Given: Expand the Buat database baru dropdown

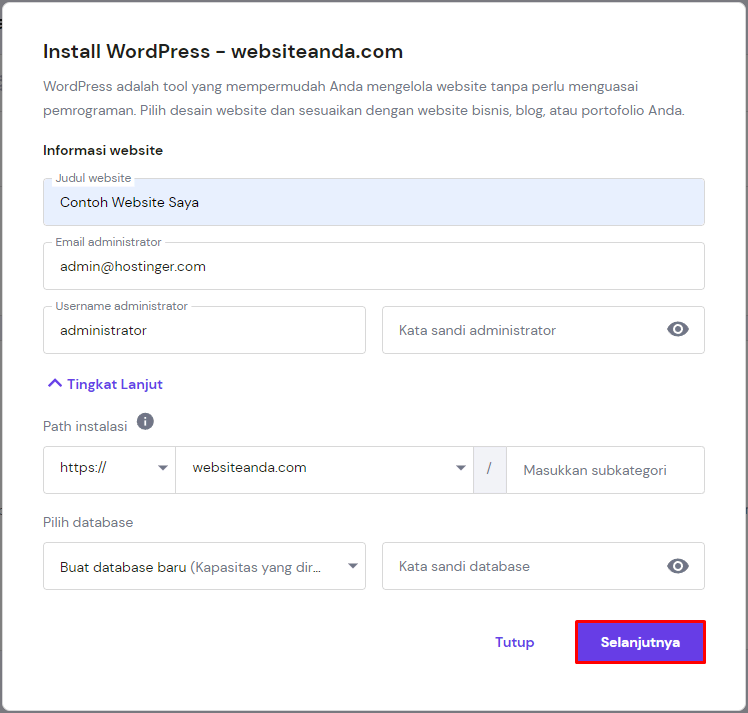Looking at the screenshot, I should [x=204, y=566].
